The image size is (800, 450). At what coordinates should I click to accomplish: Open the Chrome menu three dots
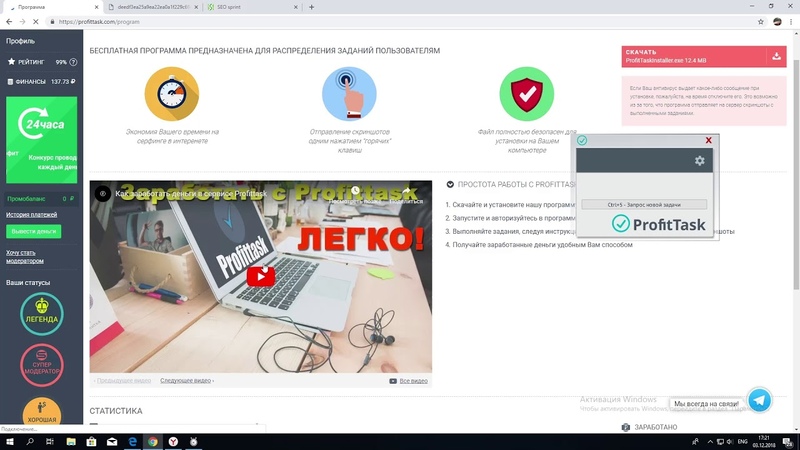click(791, 22)
